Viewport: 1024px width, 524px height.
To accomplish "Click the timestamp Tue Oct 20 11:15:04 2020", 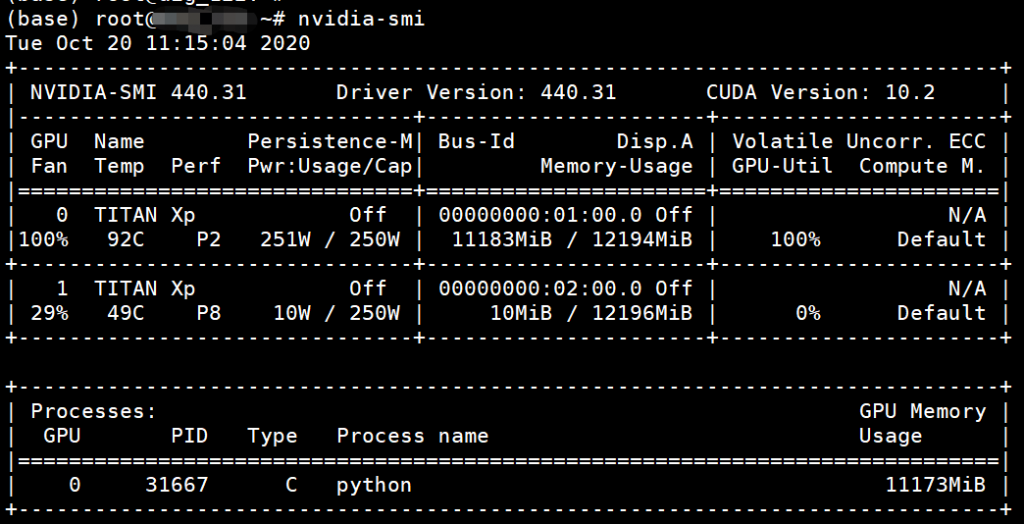I will point(157,44).
